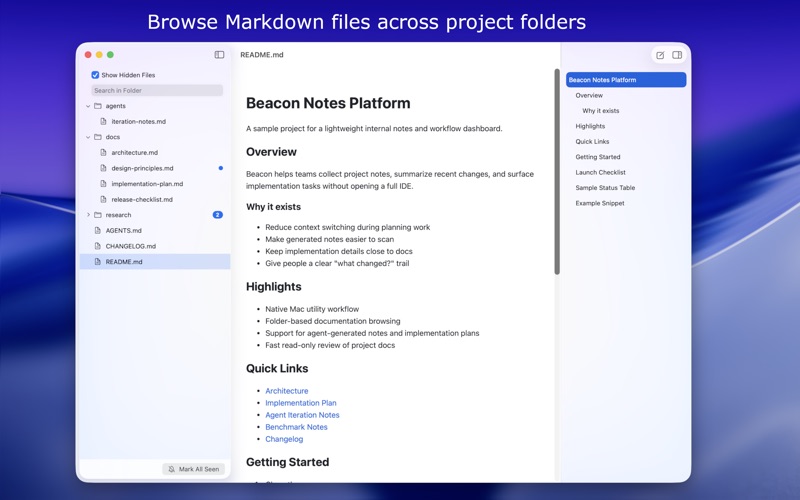The image size is (800, 500).
Task: Open the Architecture link
Action: click(287, 391)
